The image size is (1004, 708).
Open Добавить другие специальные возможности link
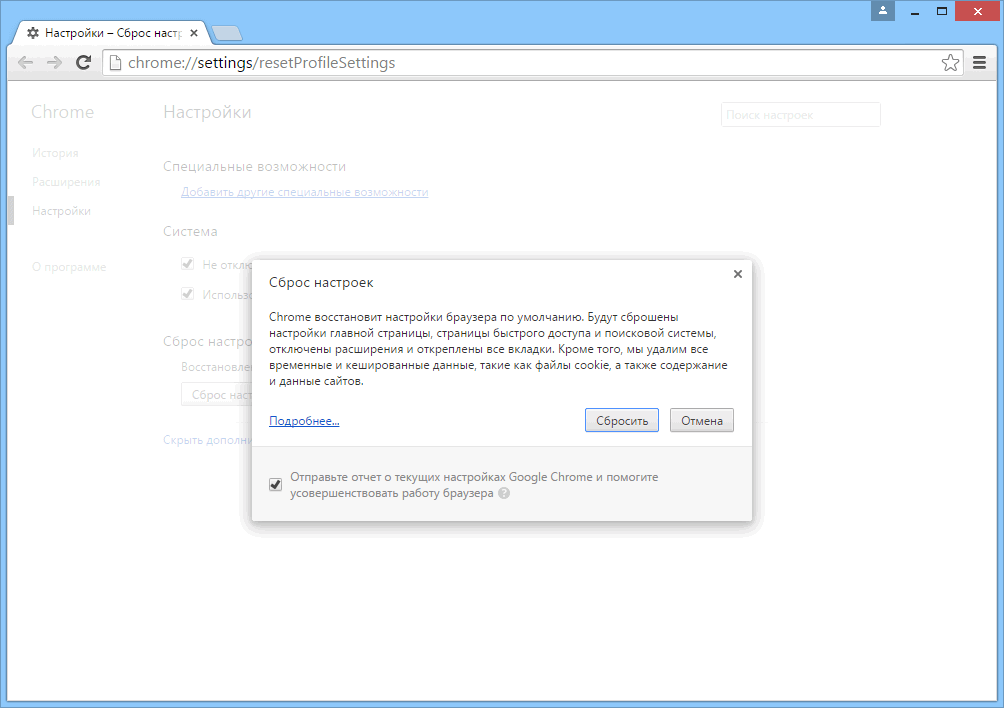[x=305, y=192]
